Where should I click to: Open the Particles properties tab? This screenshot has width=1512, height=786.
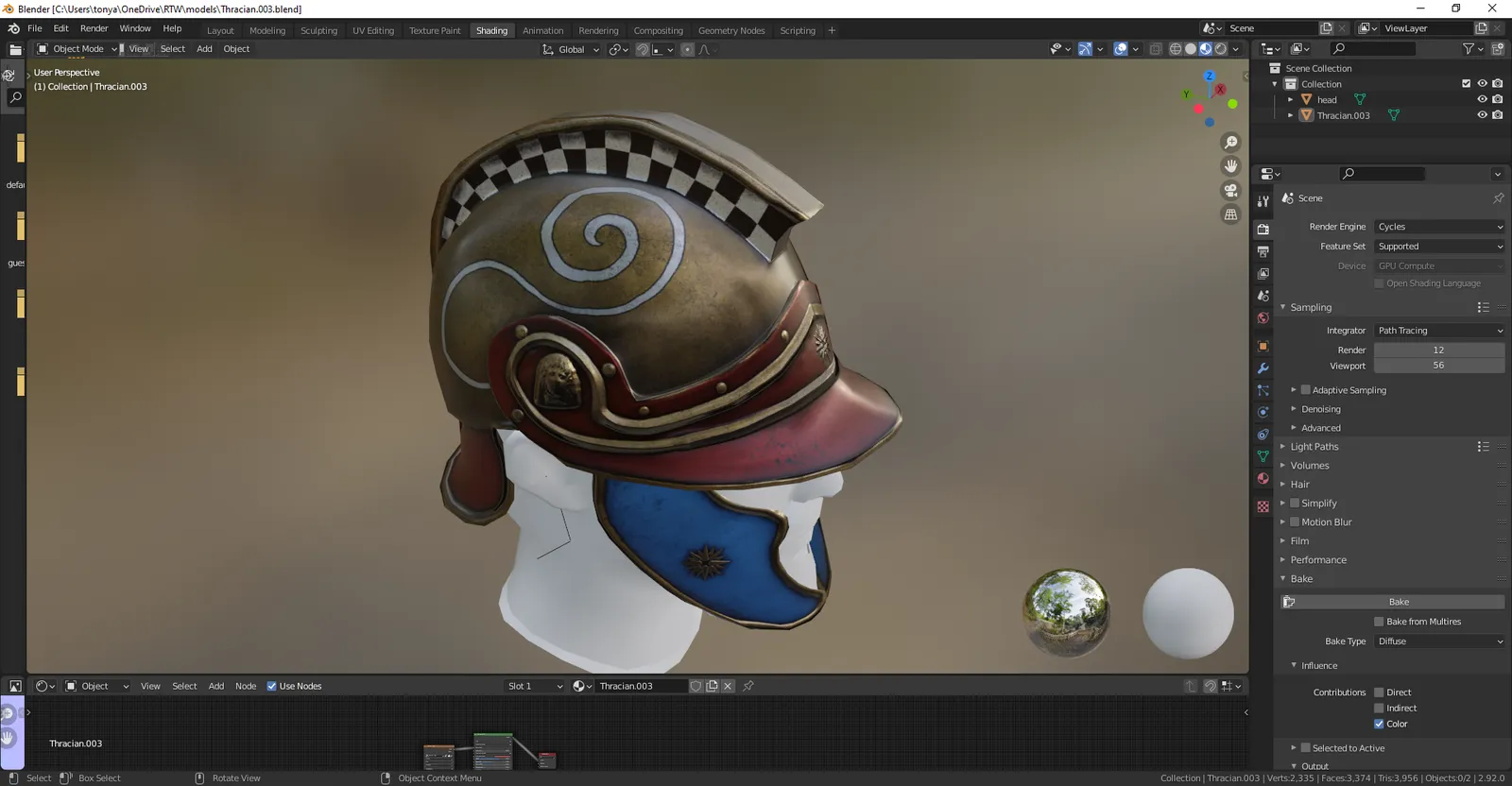pos(1263,390)
